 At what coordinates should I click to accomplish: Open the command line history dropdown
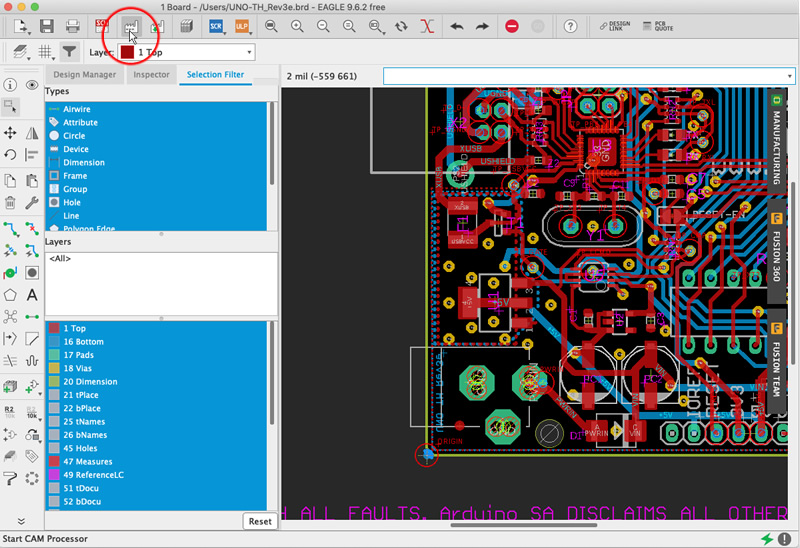[x=789, y=77]
